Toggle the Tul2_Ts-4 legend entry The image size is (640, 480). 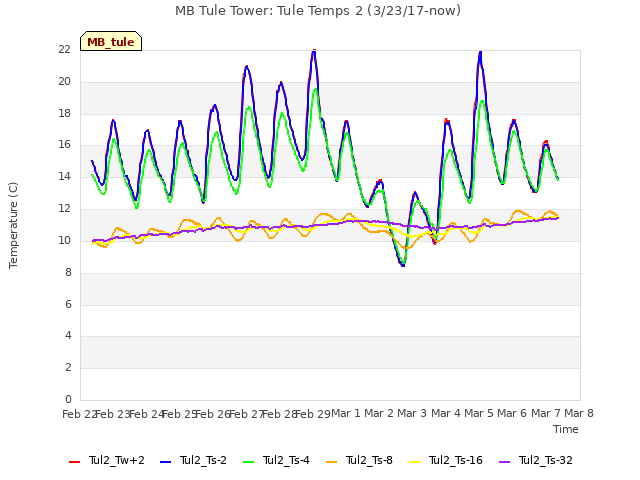(x=276, y=461)
